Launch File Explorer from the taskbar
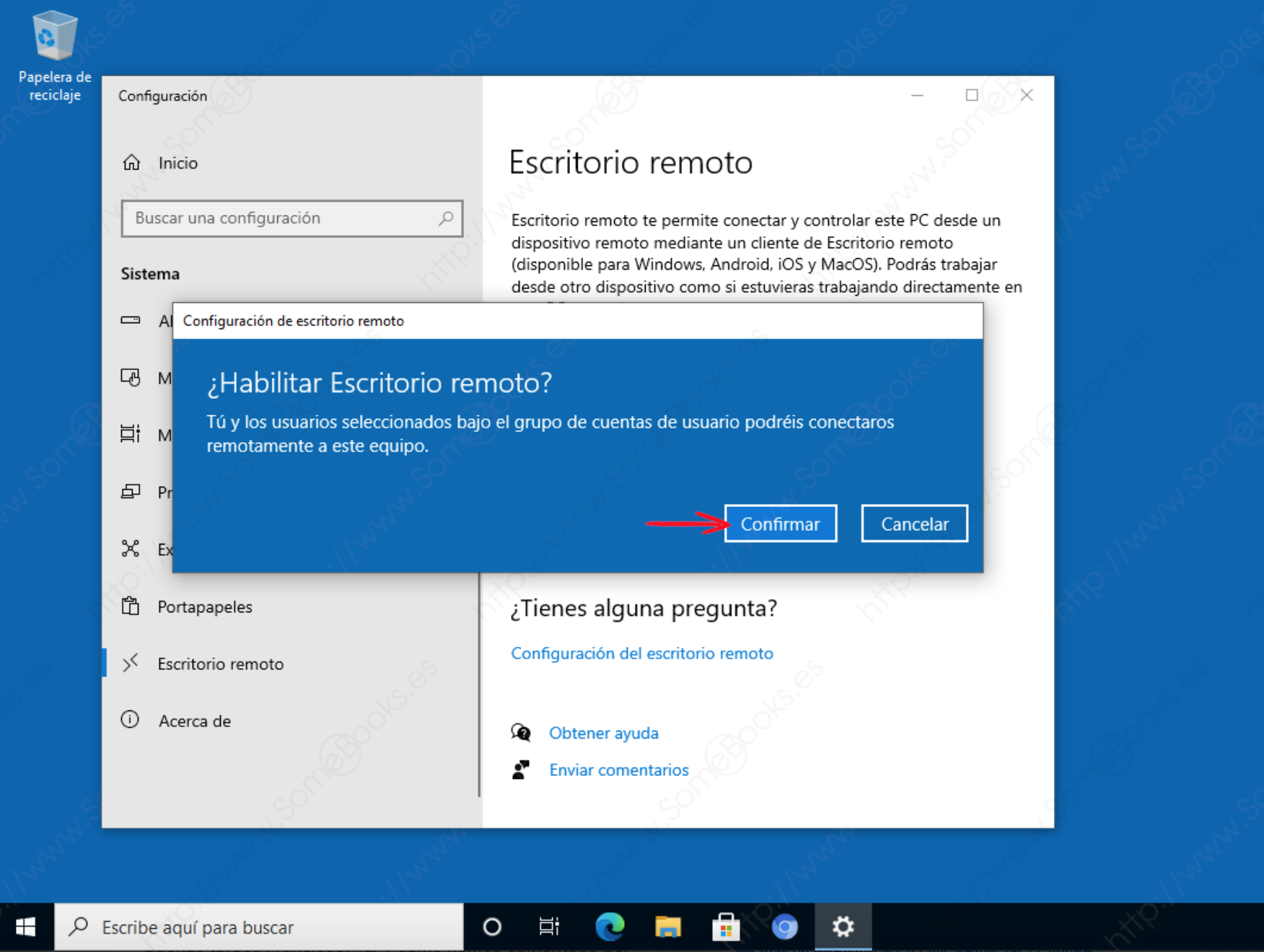1264x952 pixels. click(667, 927)
